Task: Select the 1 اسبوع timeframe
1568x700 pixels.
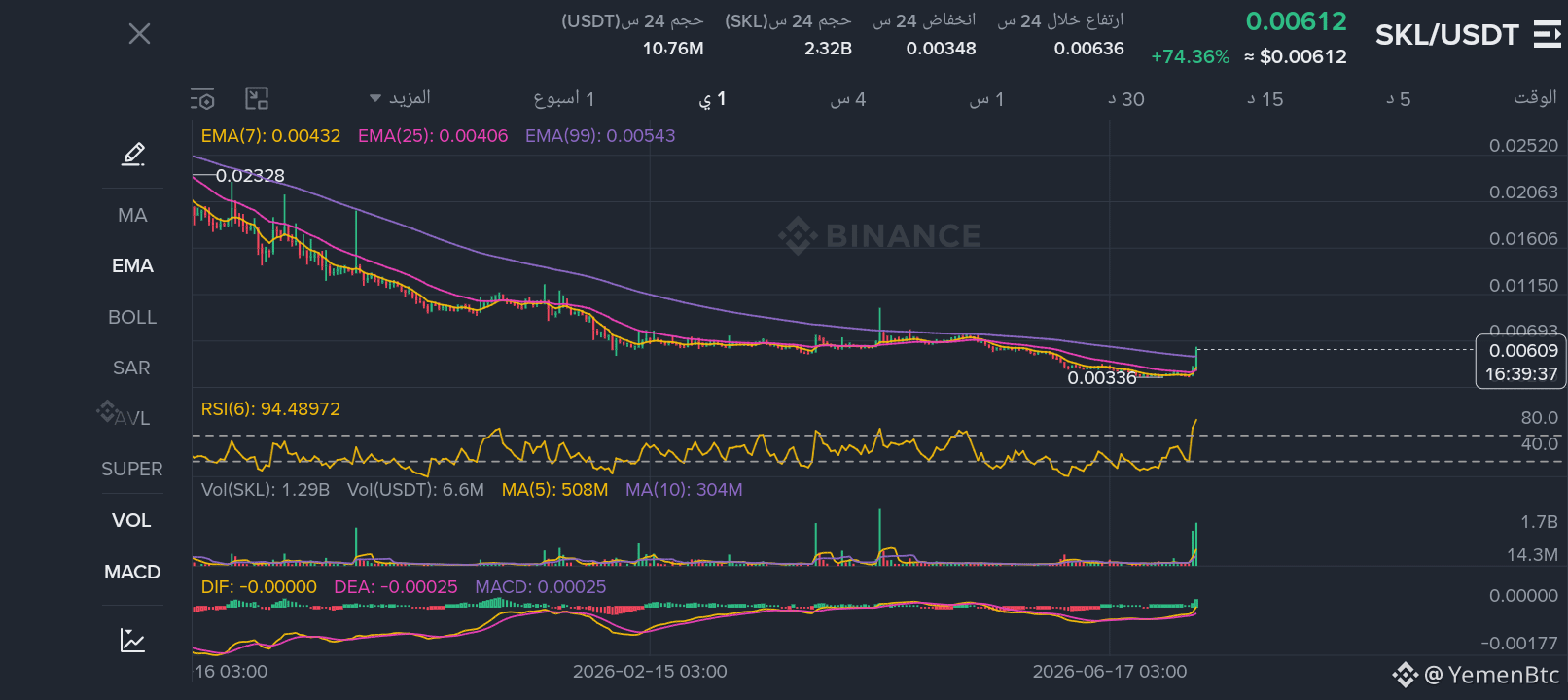Action: click(564, 98)
